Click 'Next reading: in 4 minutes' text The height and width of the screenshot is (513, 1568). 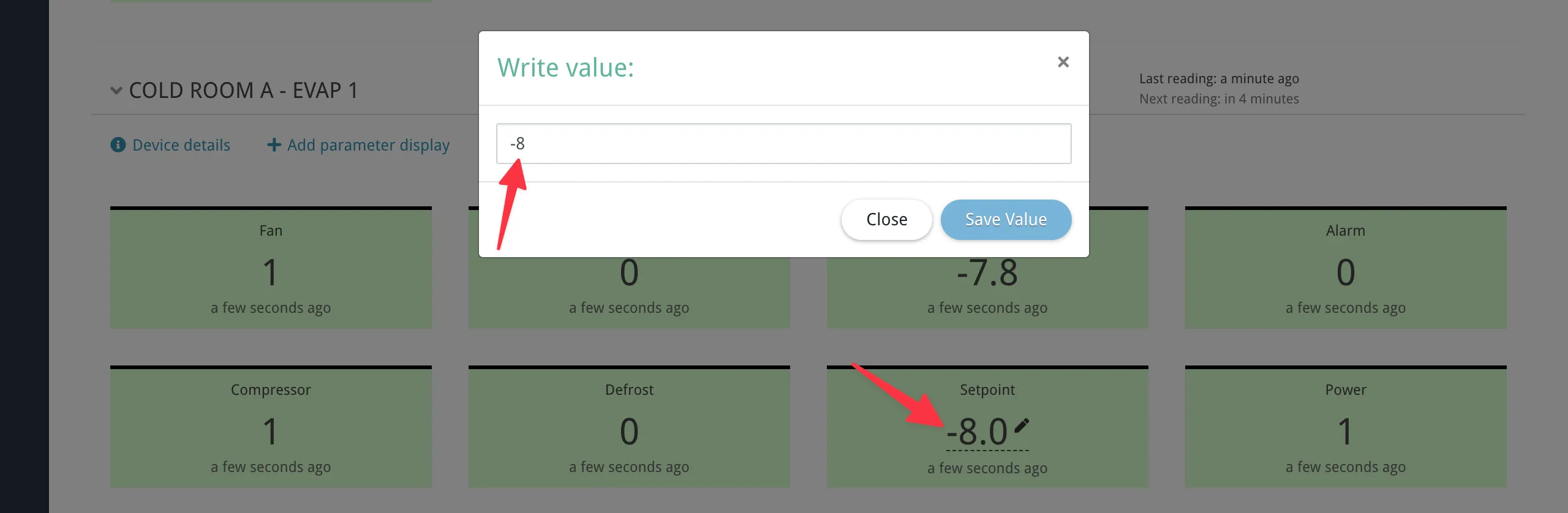coord(1219,99)
